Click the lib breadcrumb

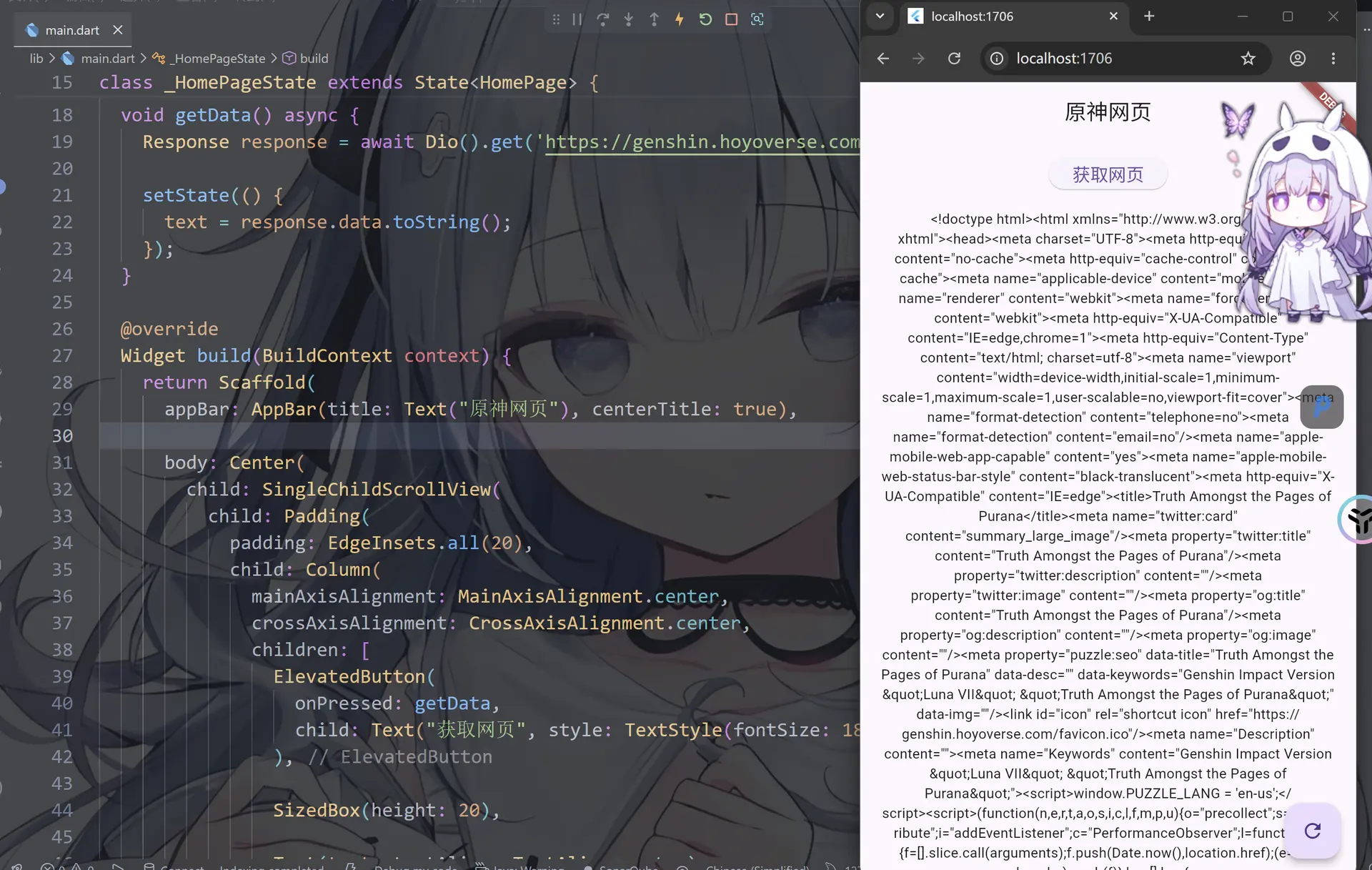[36, 59]
